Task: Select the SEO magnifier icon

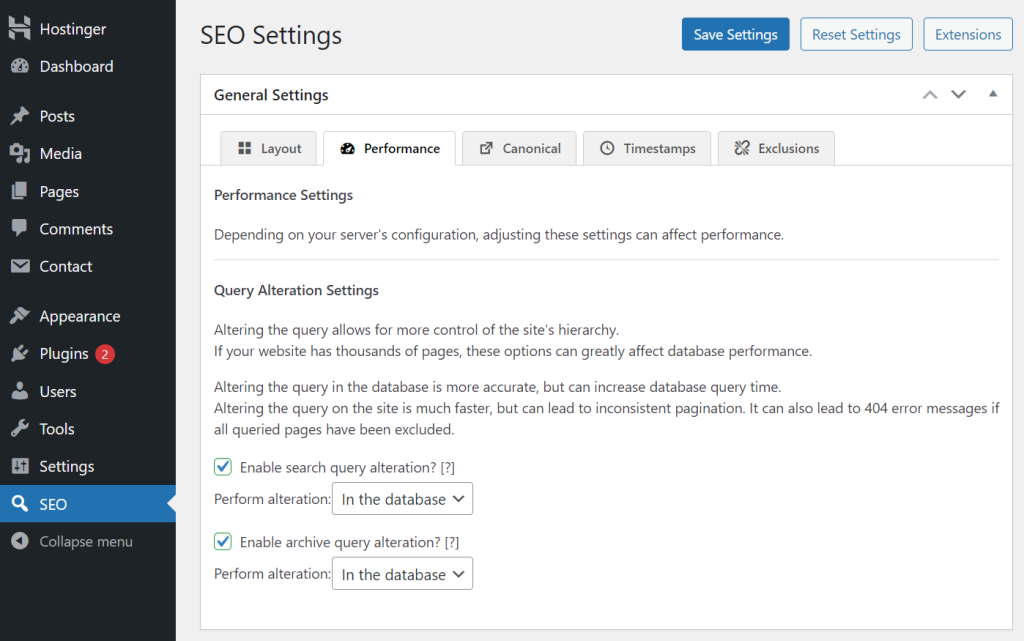Action: click(22, 504)
